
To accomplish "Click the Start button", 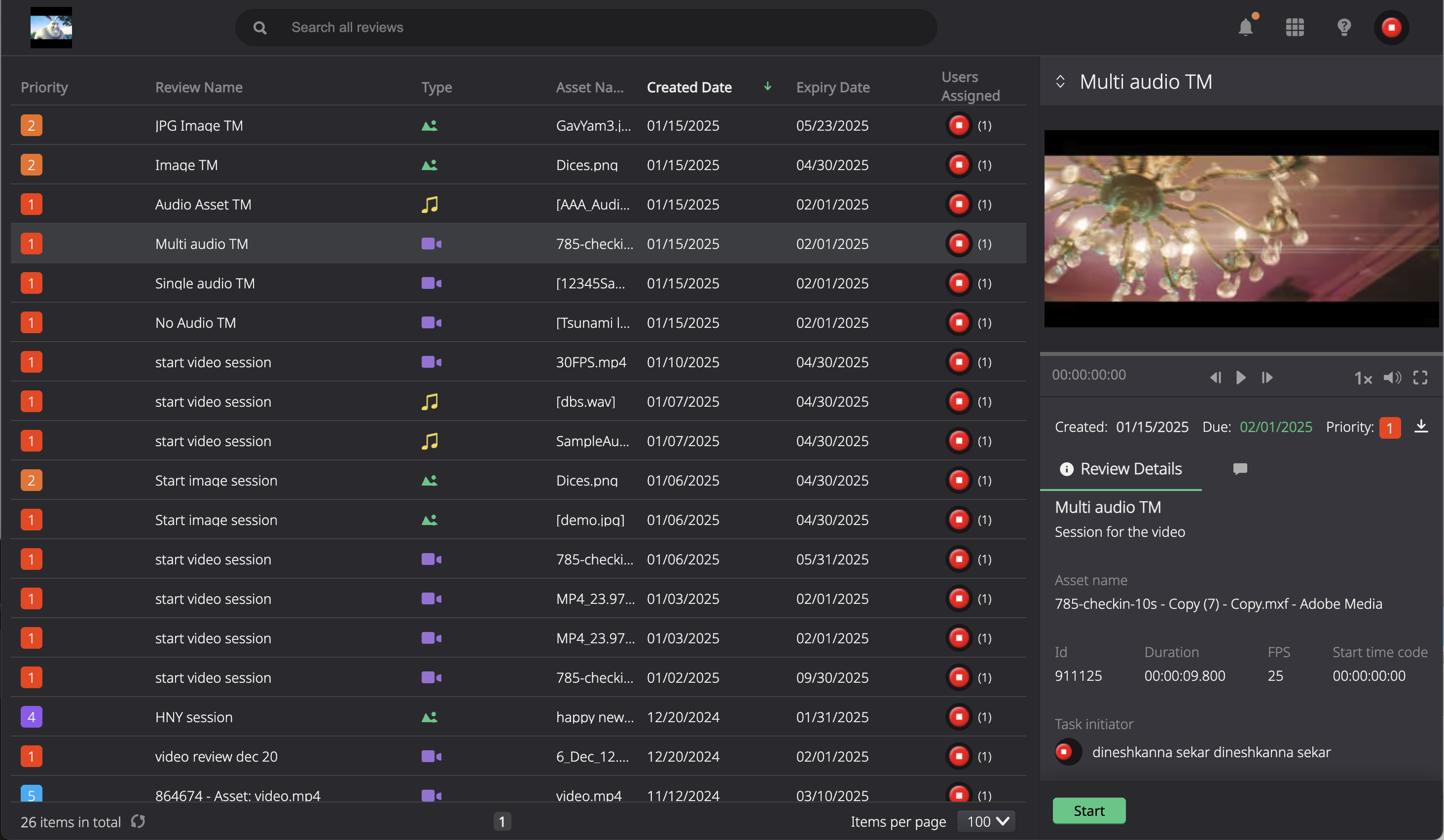I will click(1089, 810).
